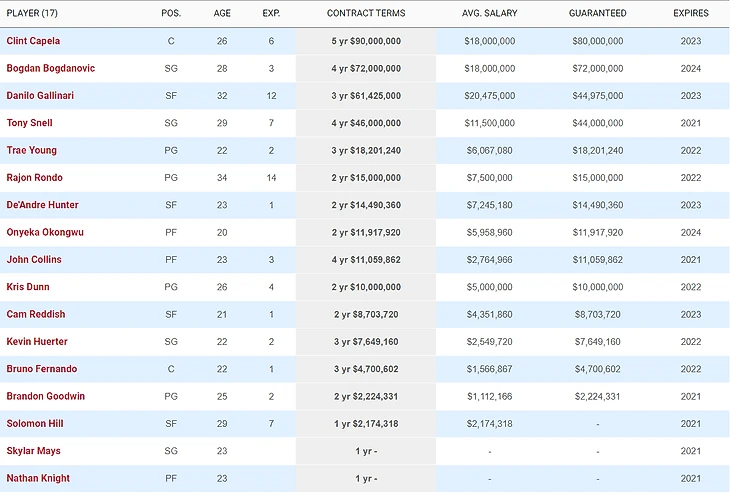This screenshot has height=493, width=730.
Task: Click on Trae Young's name
Action: (x=32, y=150)
